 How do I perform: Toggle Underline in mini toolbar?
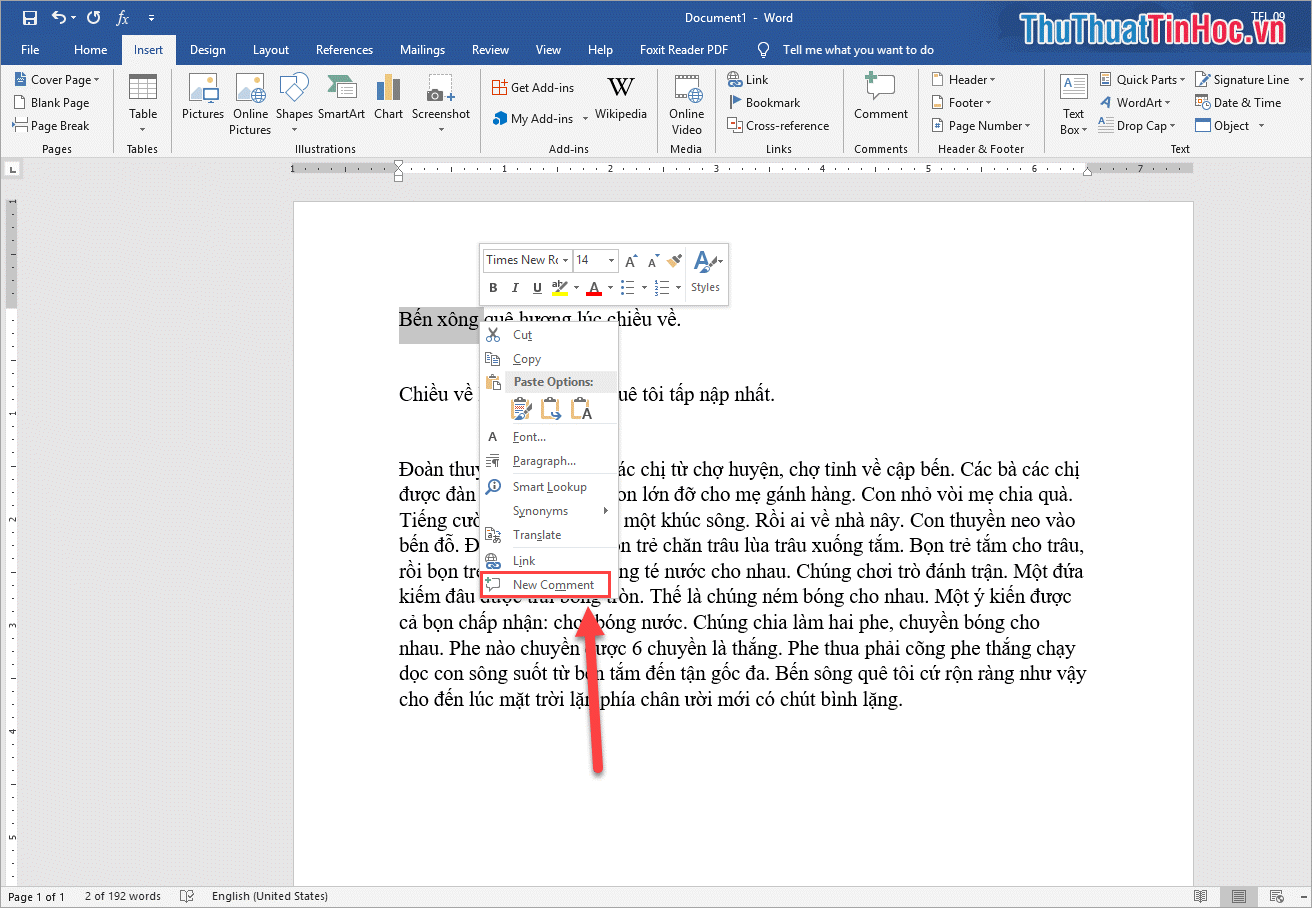pyautogui.click(x=537, y=288)
